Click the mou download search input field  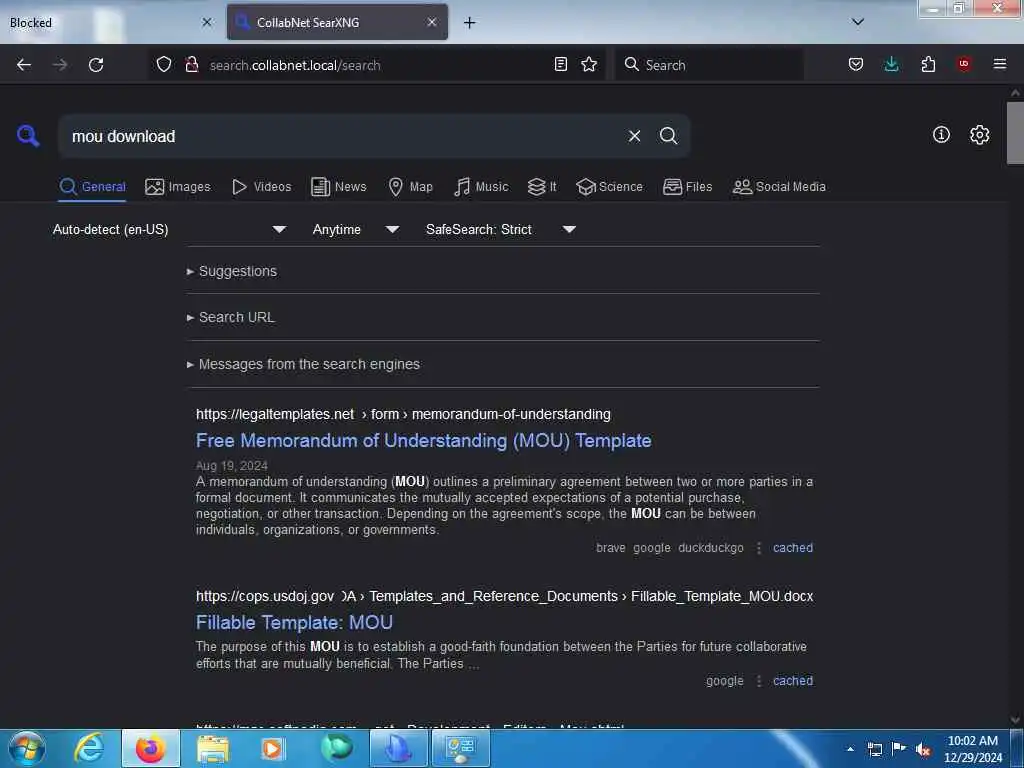click(x=343, y=136)
